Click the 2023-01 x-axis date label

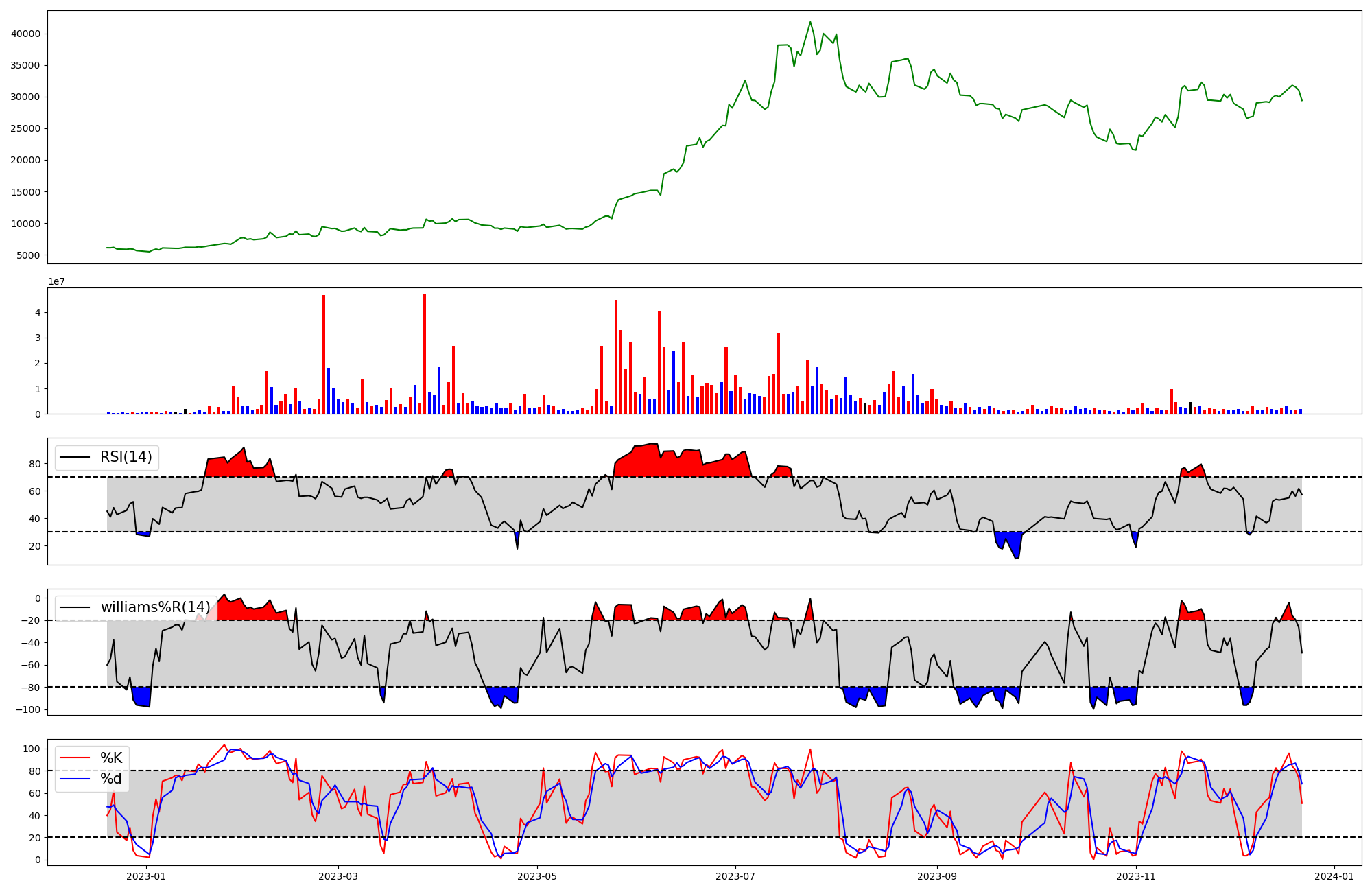tap(146, 876)
